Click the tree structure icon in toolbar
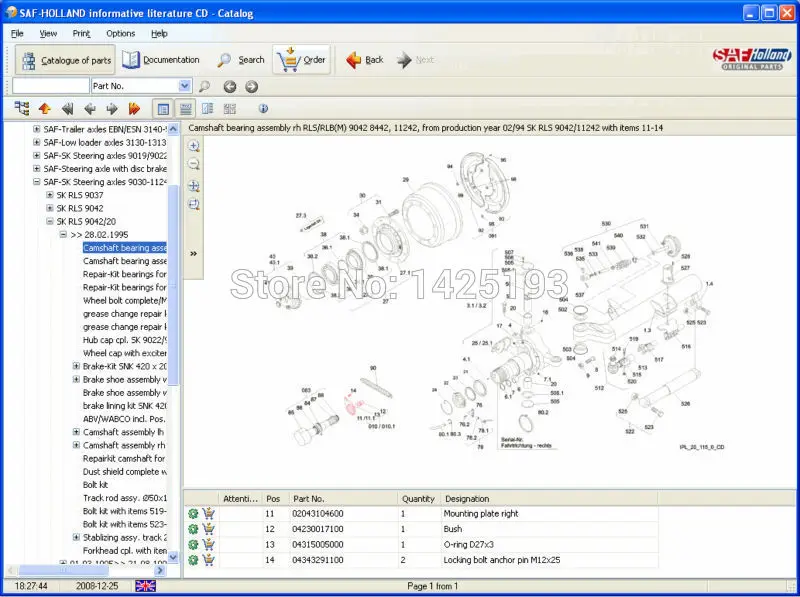 [x=22, y=109]
